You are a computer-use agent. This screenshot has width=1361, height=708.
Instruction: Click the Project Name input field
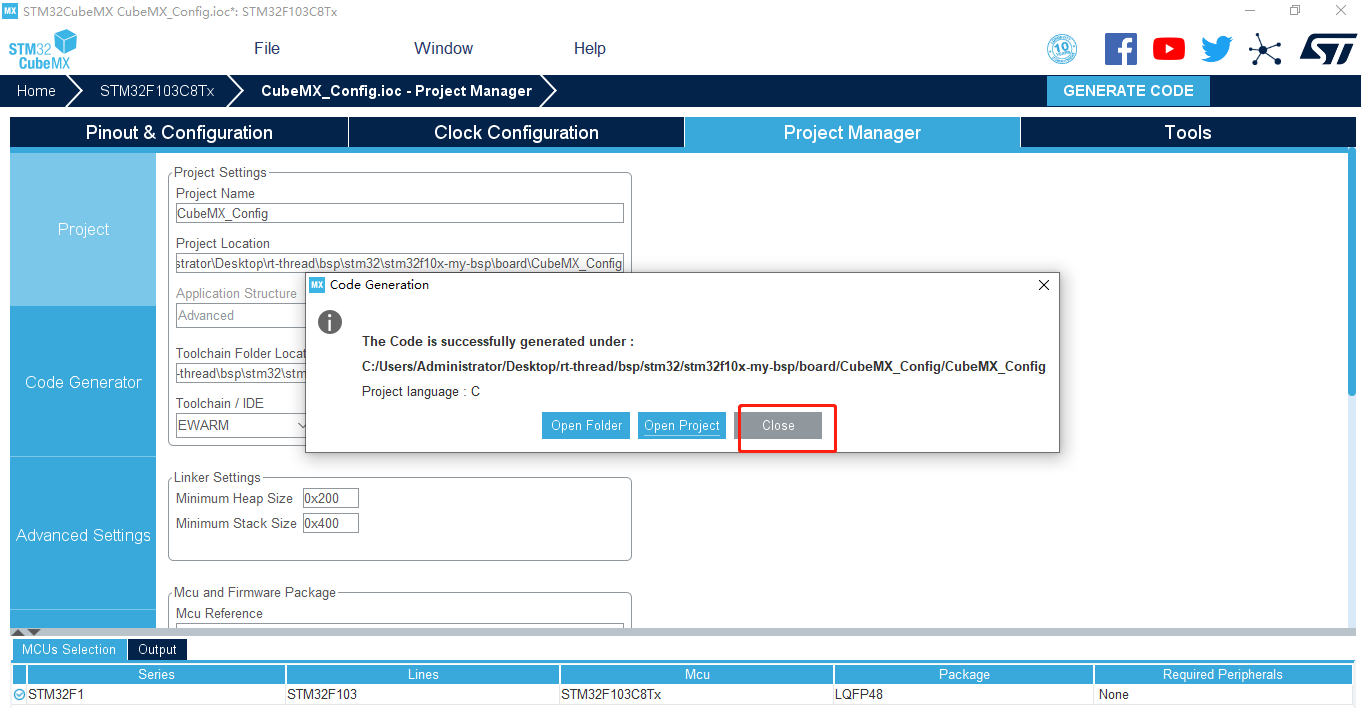400,213
